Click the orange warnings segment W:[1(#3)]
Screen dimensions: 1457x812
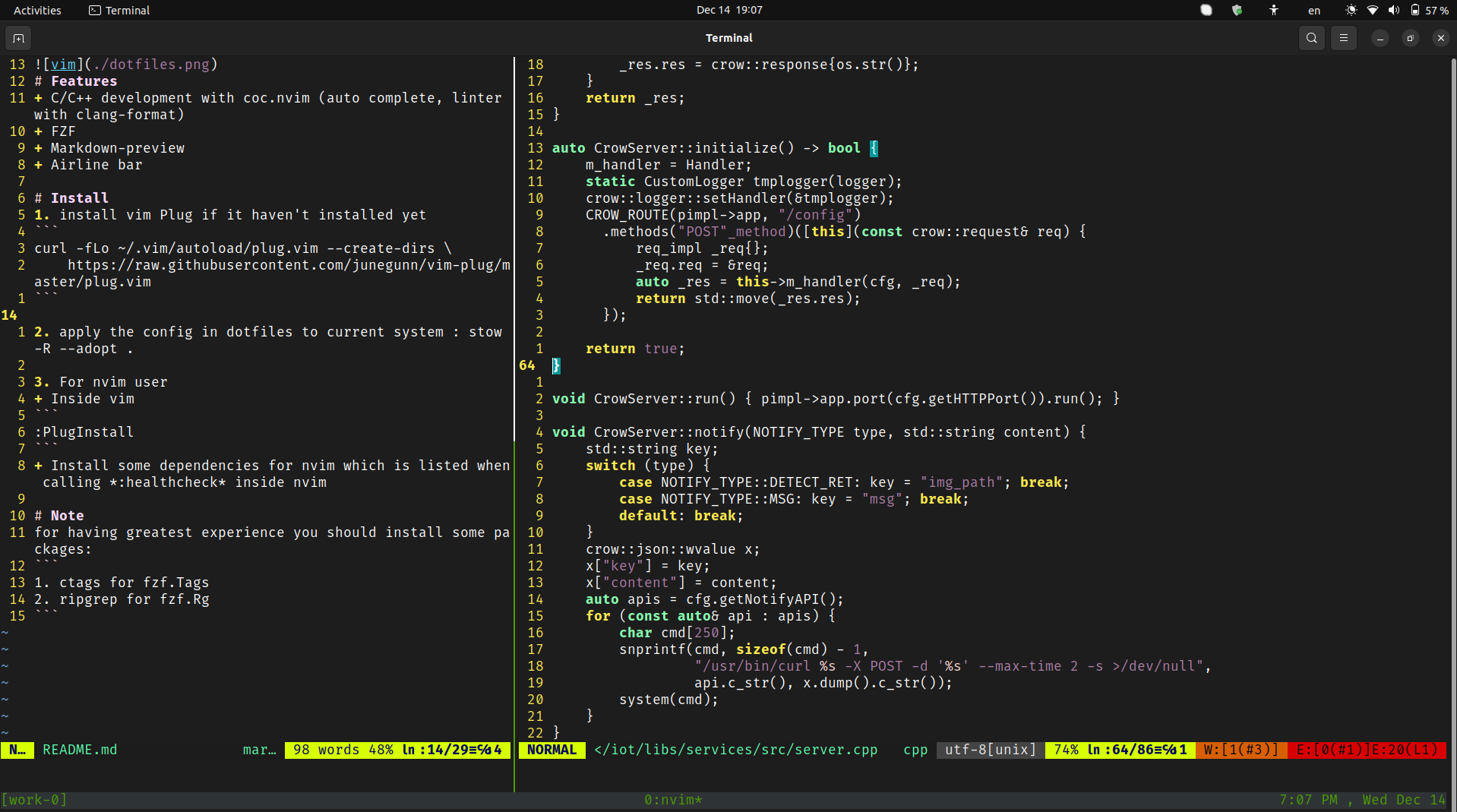point(1241,750)
